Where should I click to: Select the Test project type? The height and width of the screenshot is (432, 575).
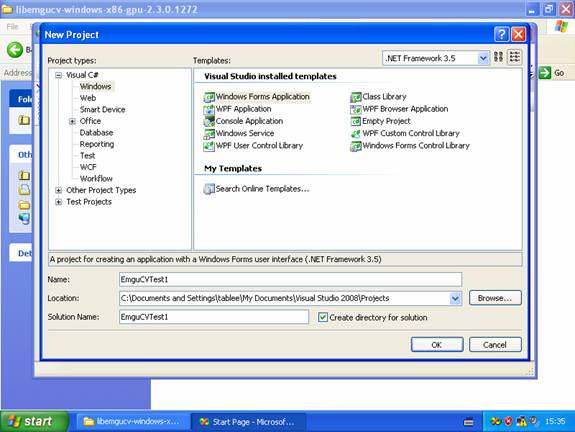88,156
